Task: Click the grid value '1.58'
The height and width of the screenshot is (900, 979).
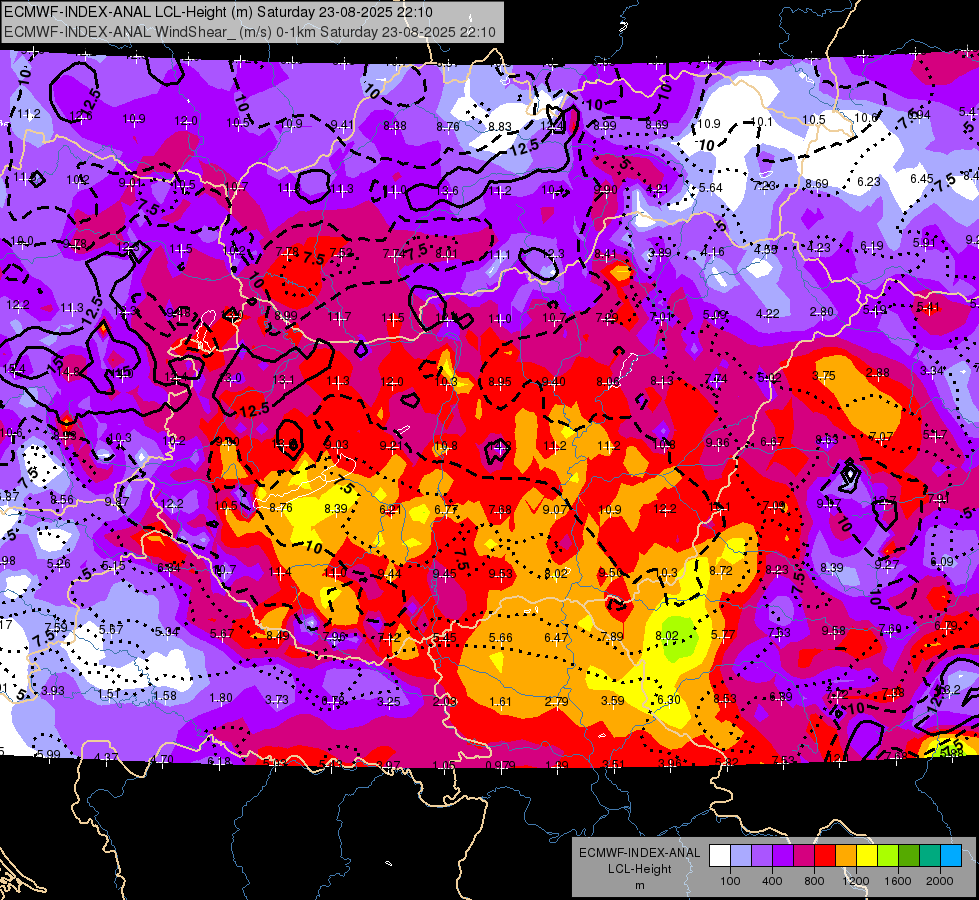Action: point(165,696)
